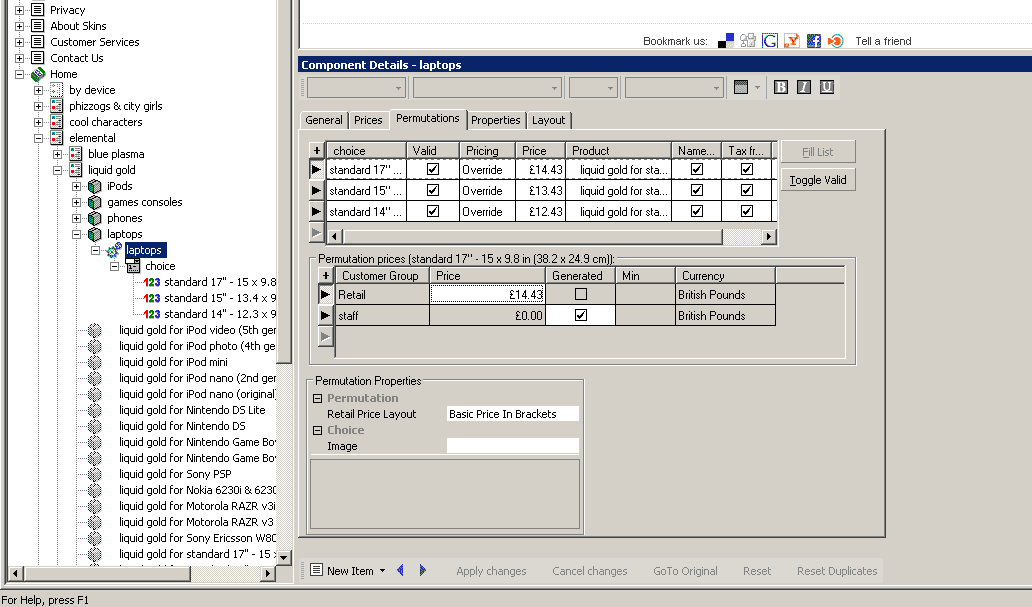
Task: Switch to the Prices tab
Action: 368,120
